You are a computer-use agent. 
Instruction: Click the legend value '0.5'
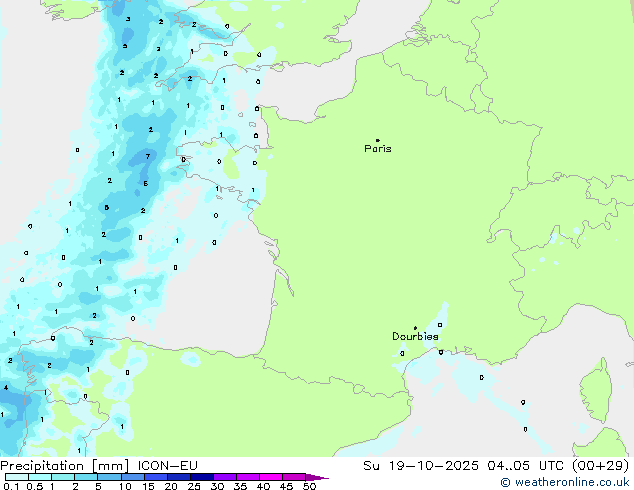(x=35, y=486)
